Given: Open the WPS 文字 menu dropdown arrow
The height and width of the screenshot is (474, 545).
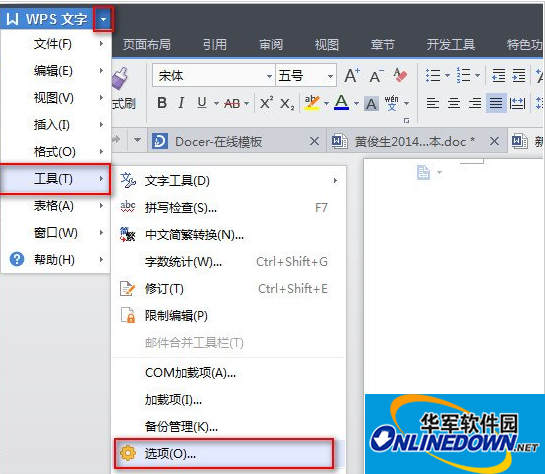Looking at the screenshot, I should [x=103, y=19].
